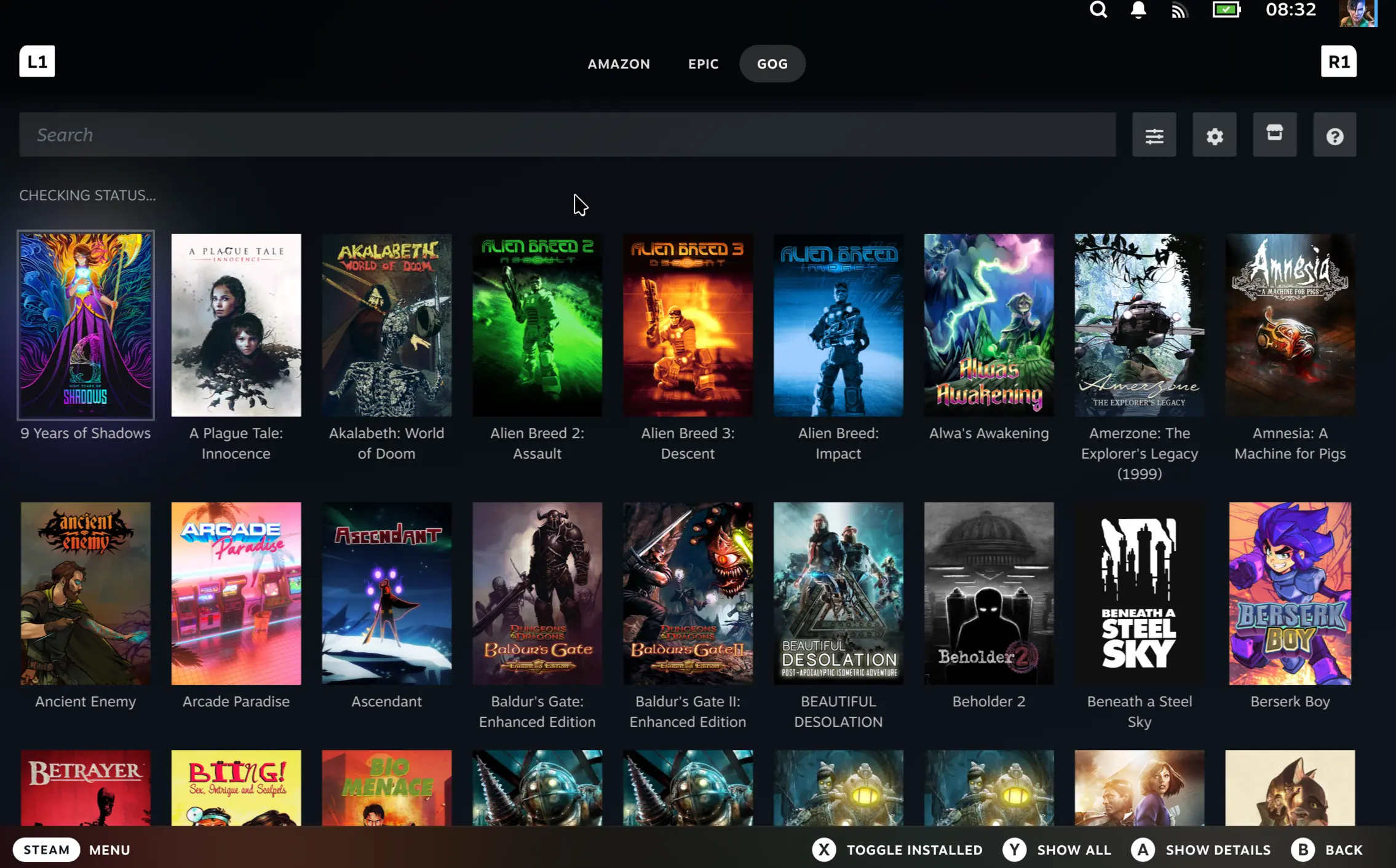Screen dimensions: 1396x868
Task: Click the Show All Y button
Action: click(x=1015, y=850)
